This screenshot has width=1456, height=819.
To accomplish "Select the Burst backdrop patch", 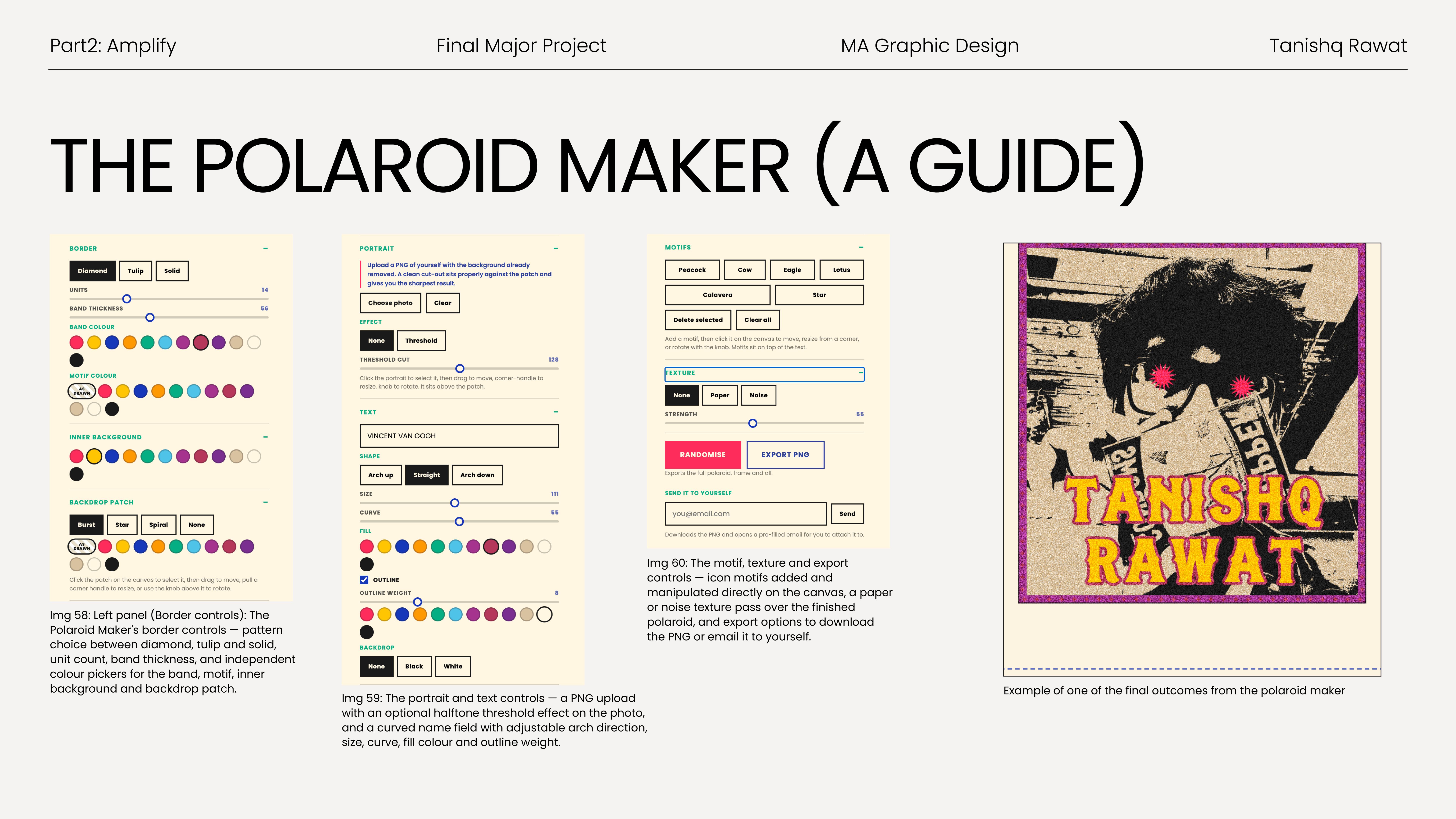I will 86,525.
